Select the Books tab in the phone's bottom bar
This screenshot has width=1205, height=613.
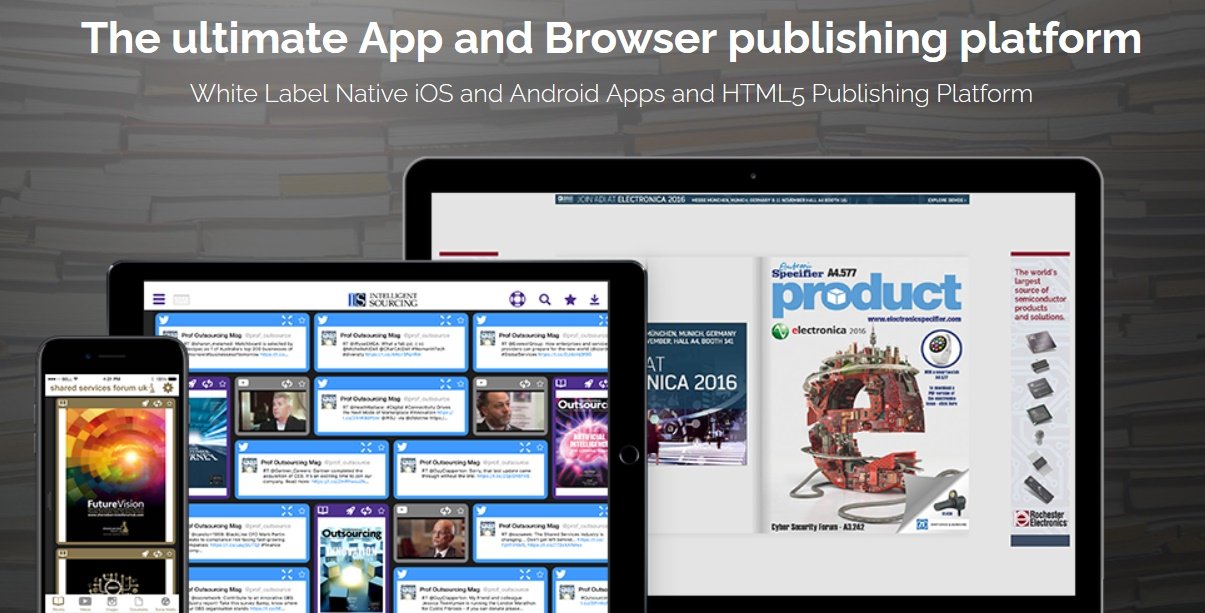(58, 602)
